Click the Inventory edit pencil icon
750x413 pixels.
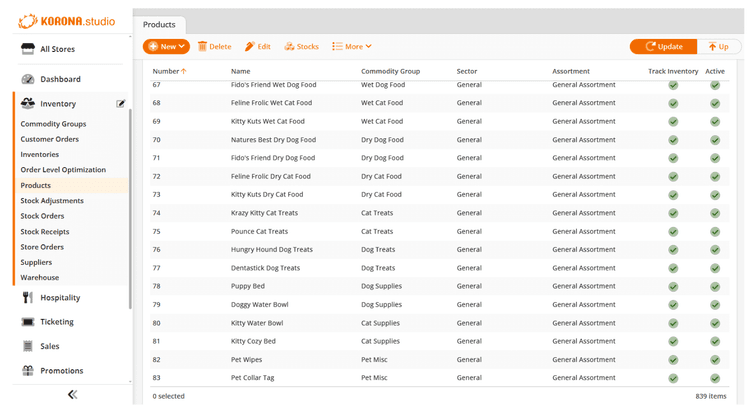click(121, 103)
